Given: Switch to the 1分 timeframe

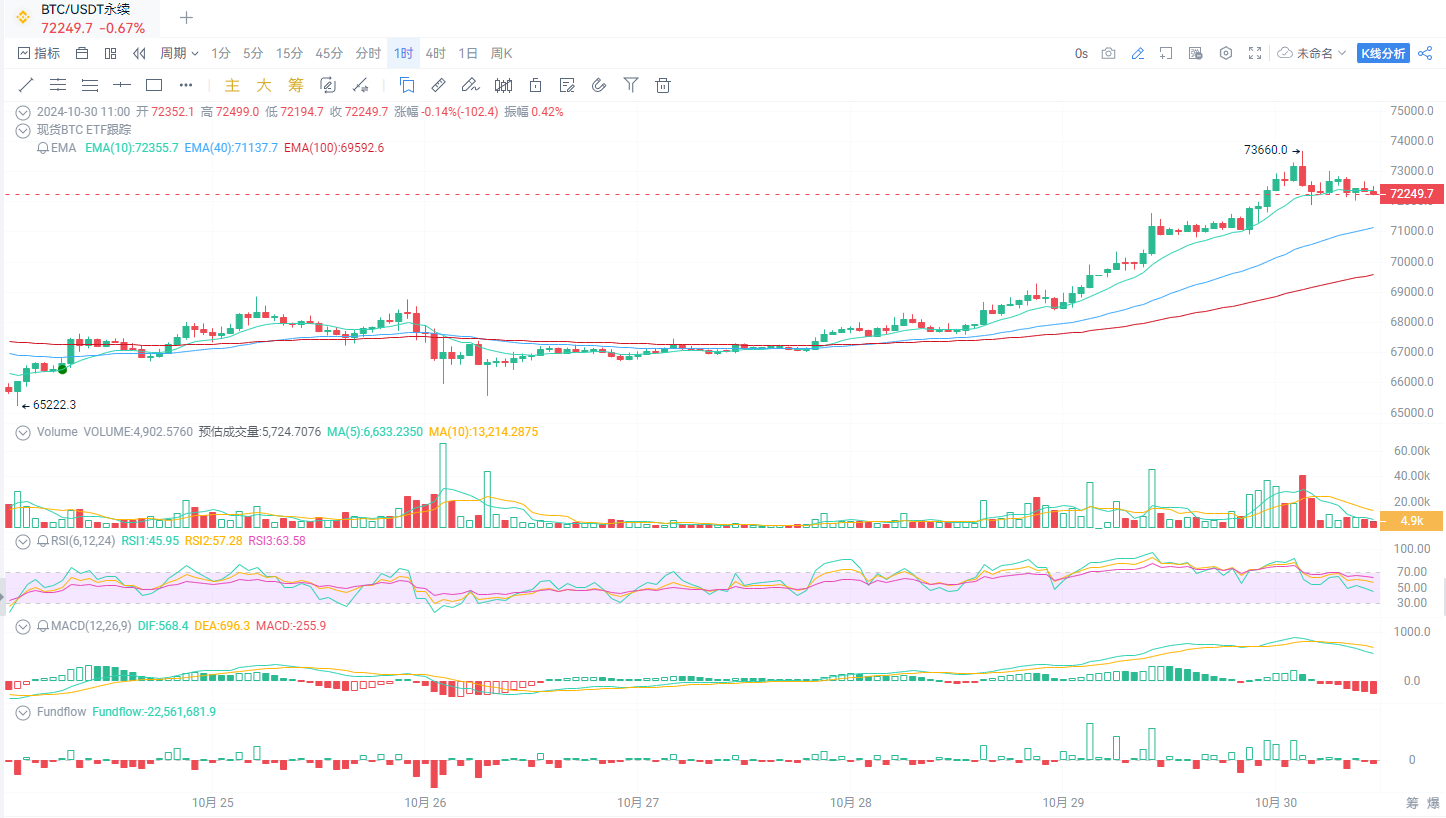Looking at the screenshot, I should point(221,53).
